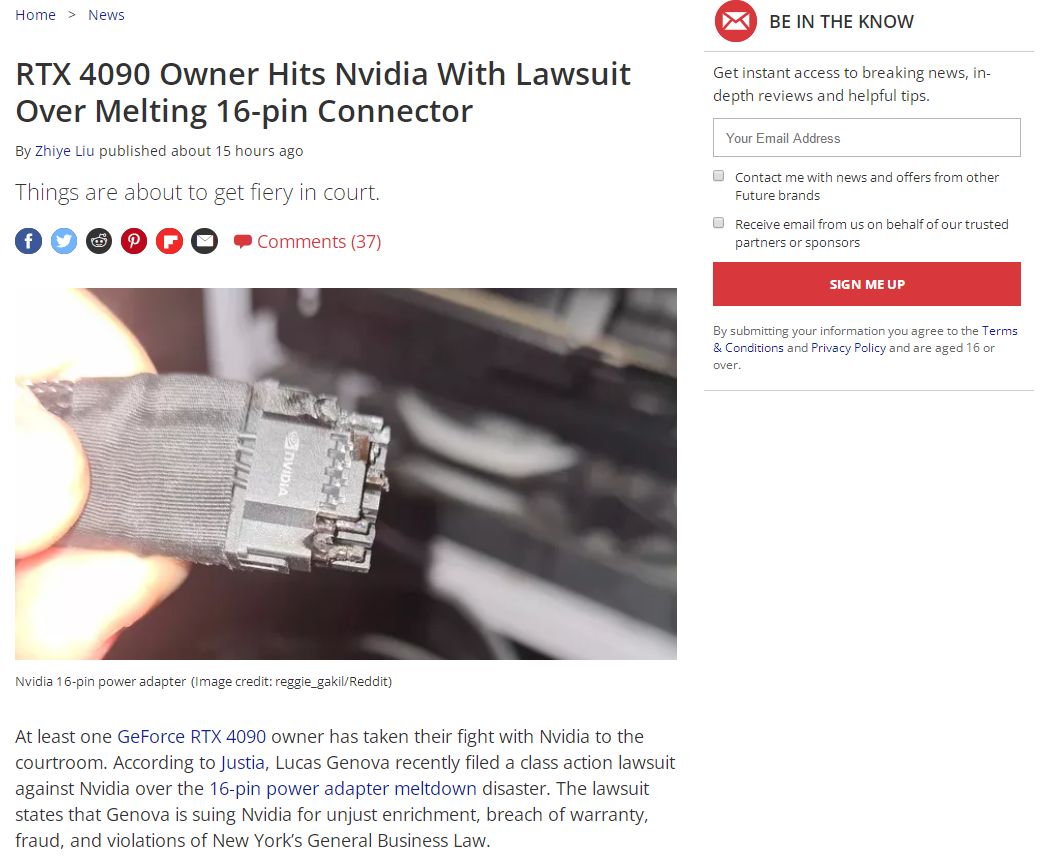The image size is (1040, 856).
Task: Open the comments speech bubble icon
Action: [x=243, y=241]
